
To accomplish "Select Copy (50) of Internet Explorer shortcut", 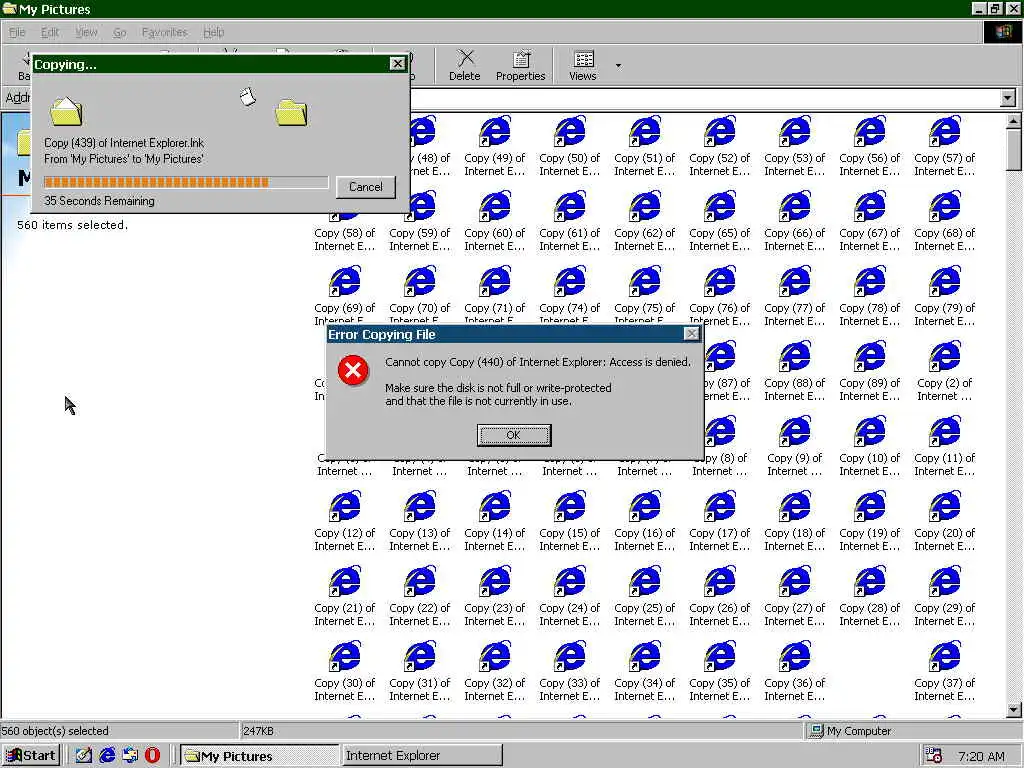I will (569, 146).
